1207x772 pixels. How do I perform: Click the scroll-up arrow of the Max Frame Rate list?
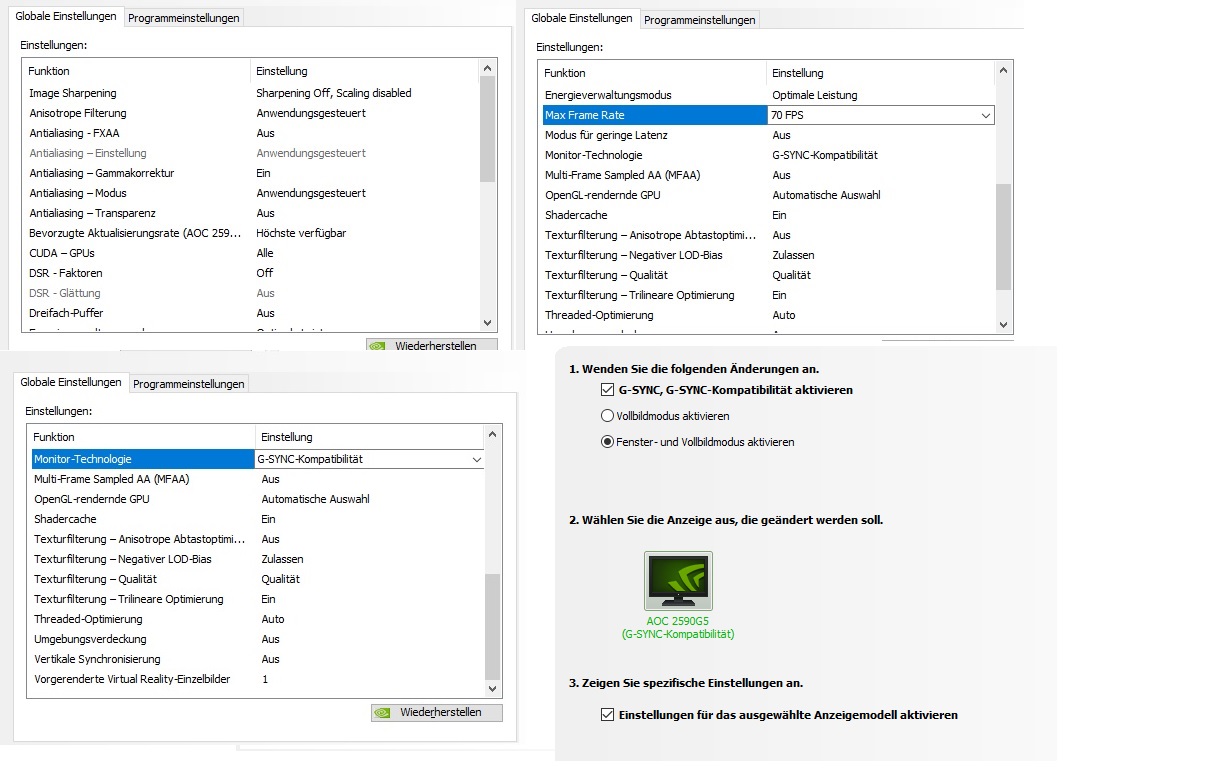pos(1005,70)
